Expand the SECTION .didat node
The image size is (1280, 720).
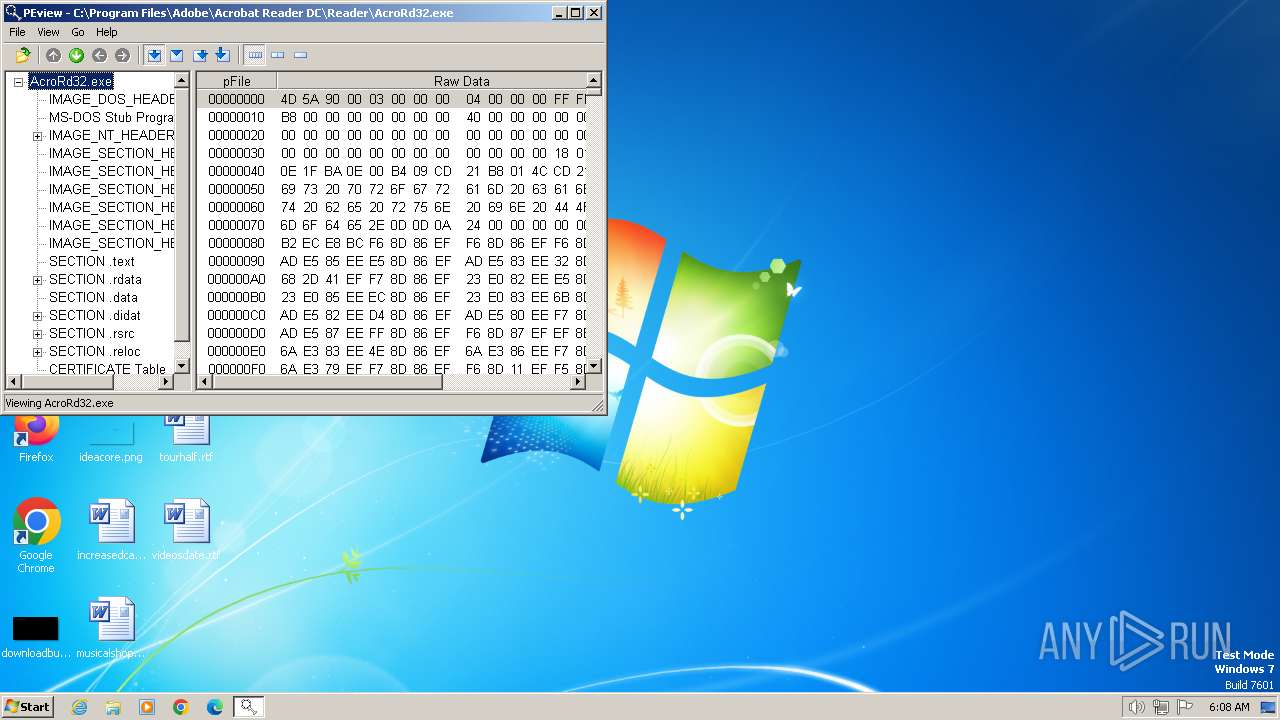[x=37, y=316]
